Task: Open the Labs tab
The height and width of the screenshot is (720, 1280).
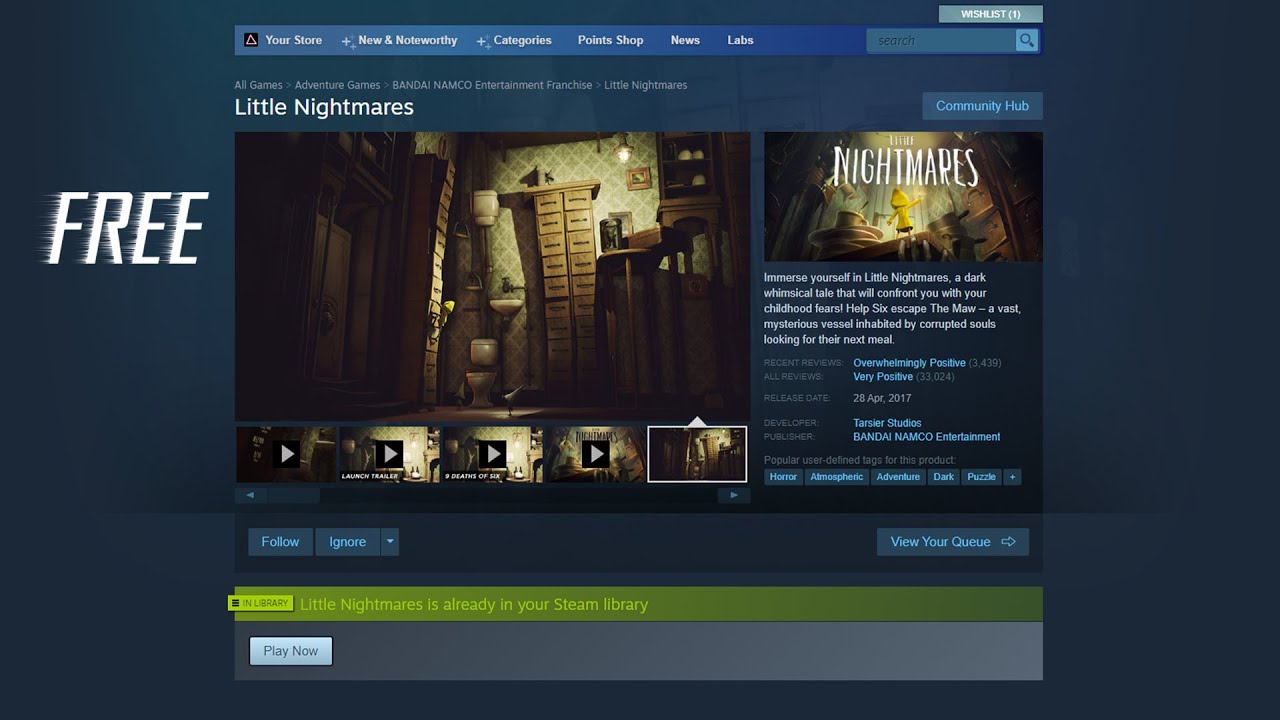Action: pyautogui.click(x=740, y=40)
